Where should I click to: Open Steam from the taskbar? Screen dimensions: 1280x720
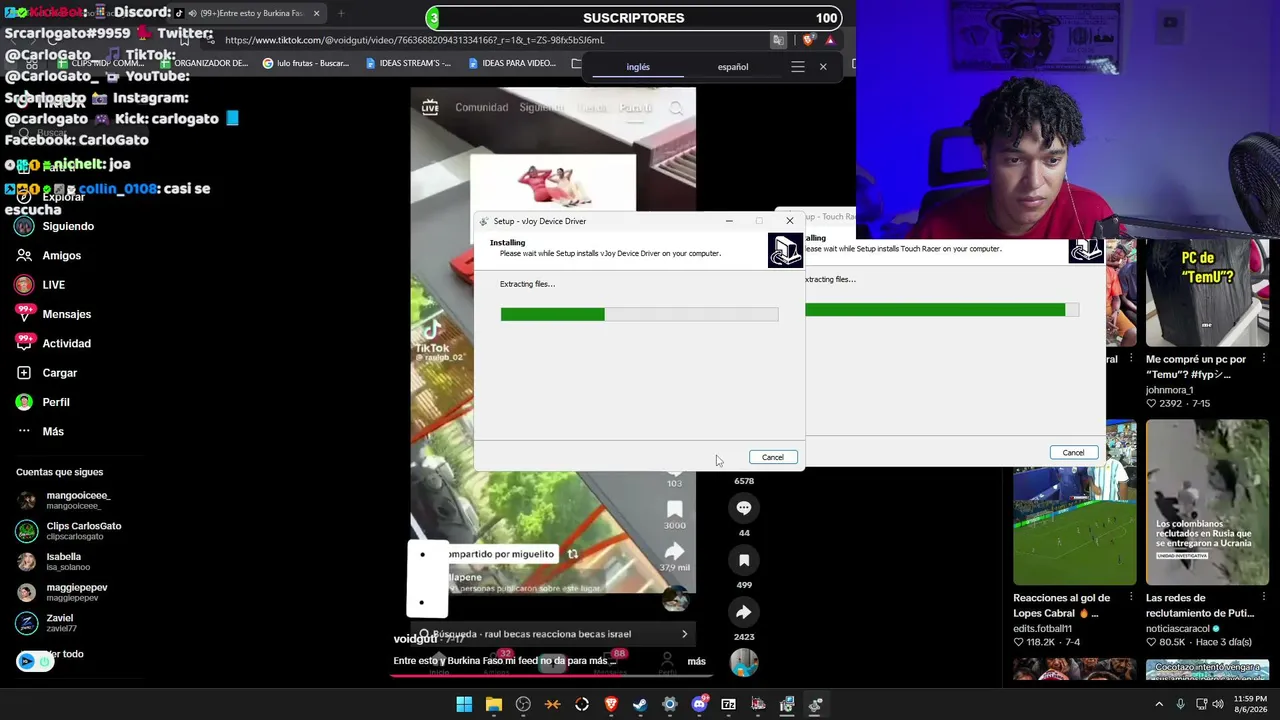pyautogui.click(x=640, y=705)
